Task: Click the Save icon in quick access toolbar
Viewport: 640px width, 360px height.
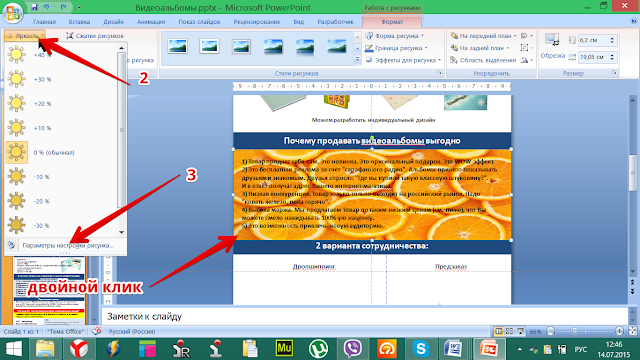Action: click(x=34, y=7)
